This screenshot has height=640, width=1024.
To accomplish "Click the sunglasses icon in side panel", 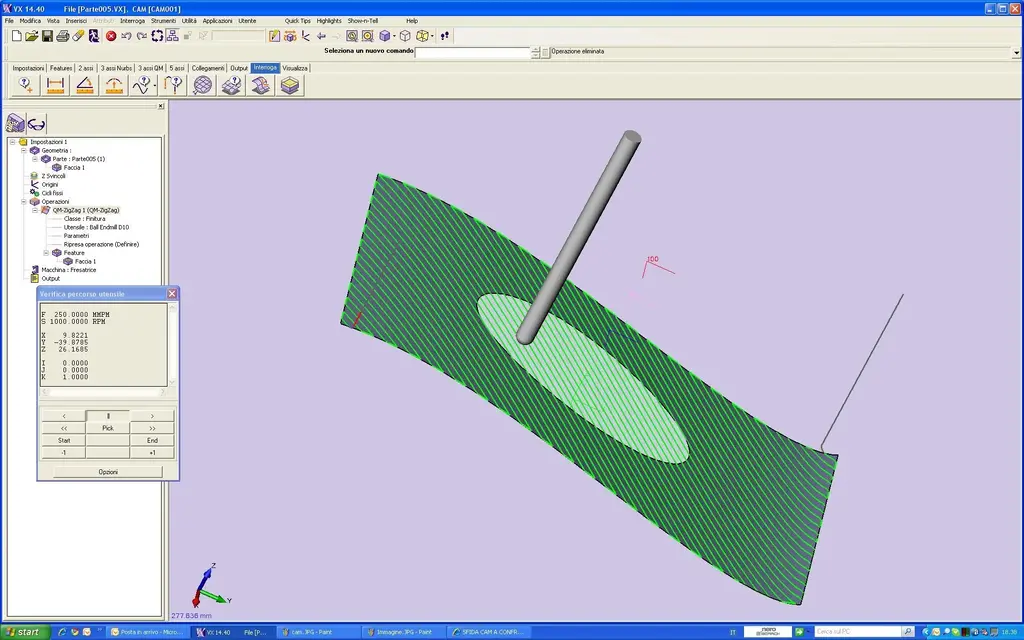I will coord(37,123).
